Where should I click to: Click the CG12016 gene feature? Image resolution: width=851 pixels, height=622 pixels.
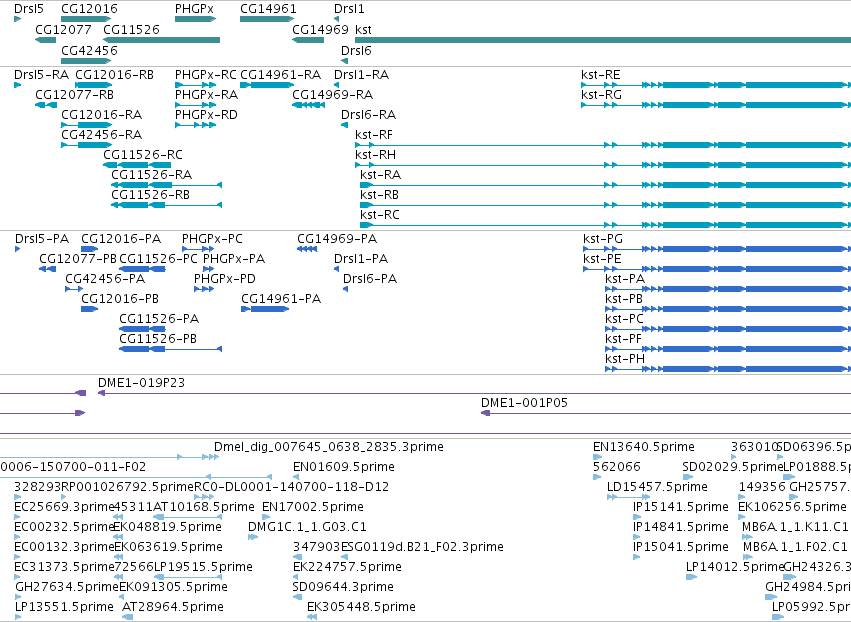(86, 19)
